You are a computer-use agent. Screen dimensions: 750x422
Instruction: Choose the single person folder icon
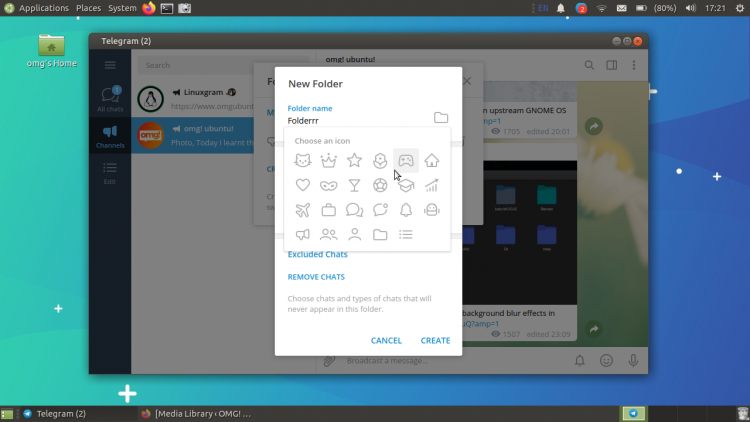coord(354,234)
